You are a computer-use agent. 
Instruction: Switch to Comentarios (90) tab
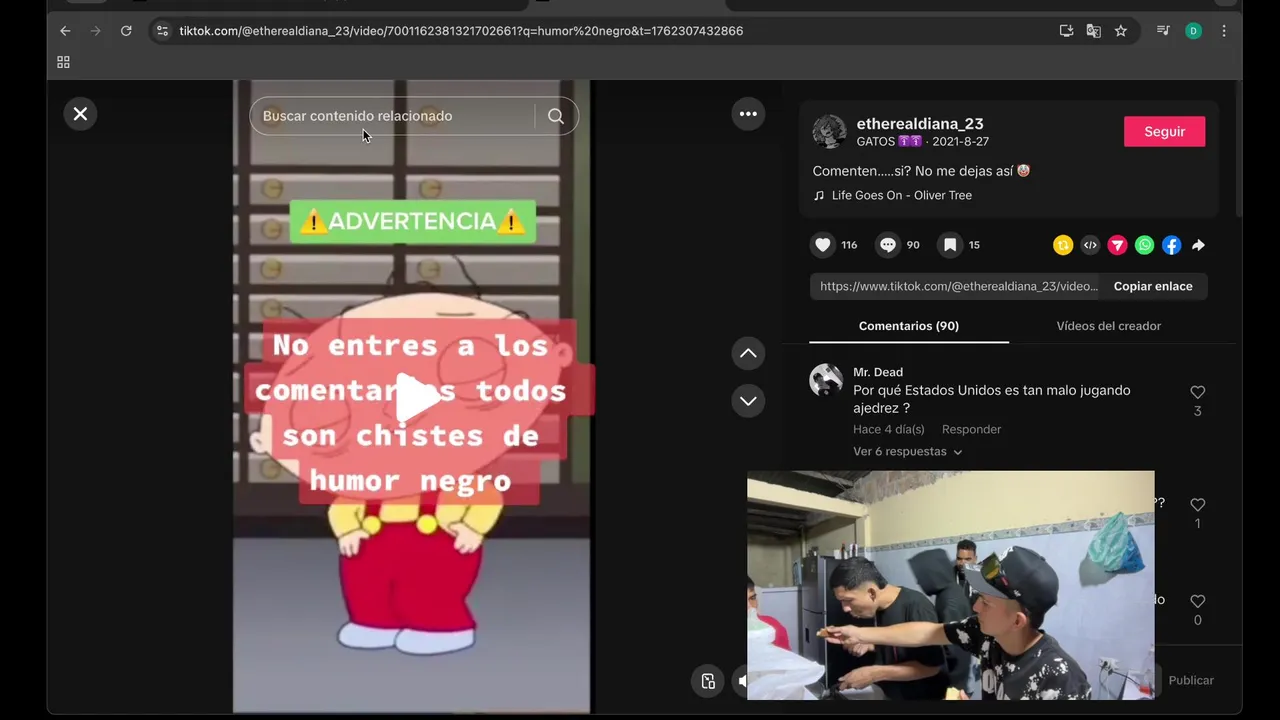coord(908,326)
